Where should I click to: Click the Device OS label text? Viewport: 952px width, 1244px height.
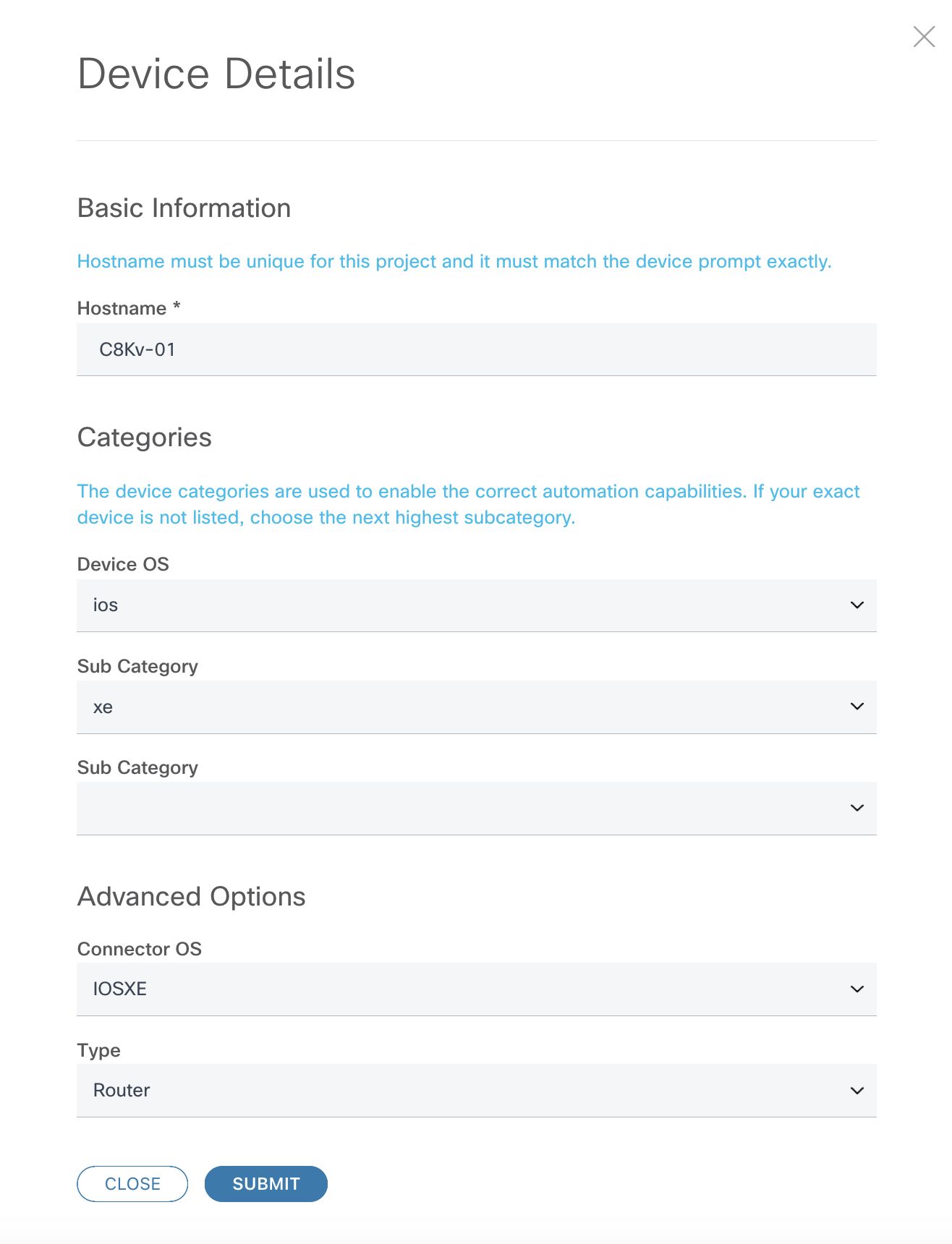click(123, 564)
